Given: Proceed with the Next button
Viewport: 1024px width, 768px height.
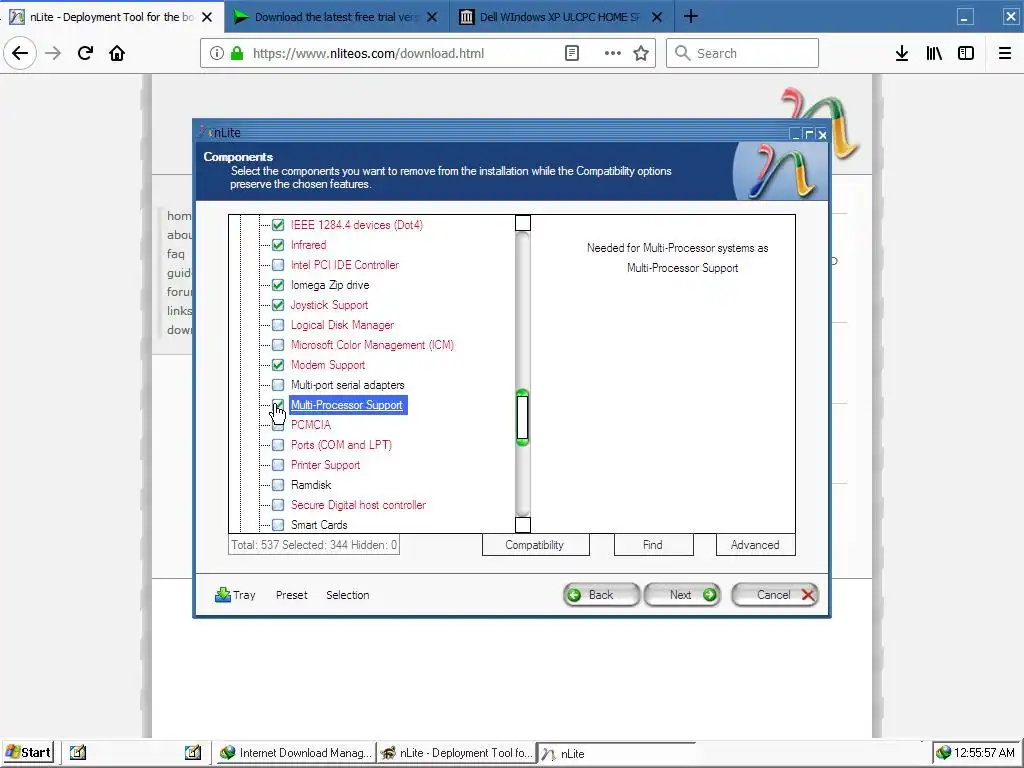Looking at the screenshot, I should 682,595.
